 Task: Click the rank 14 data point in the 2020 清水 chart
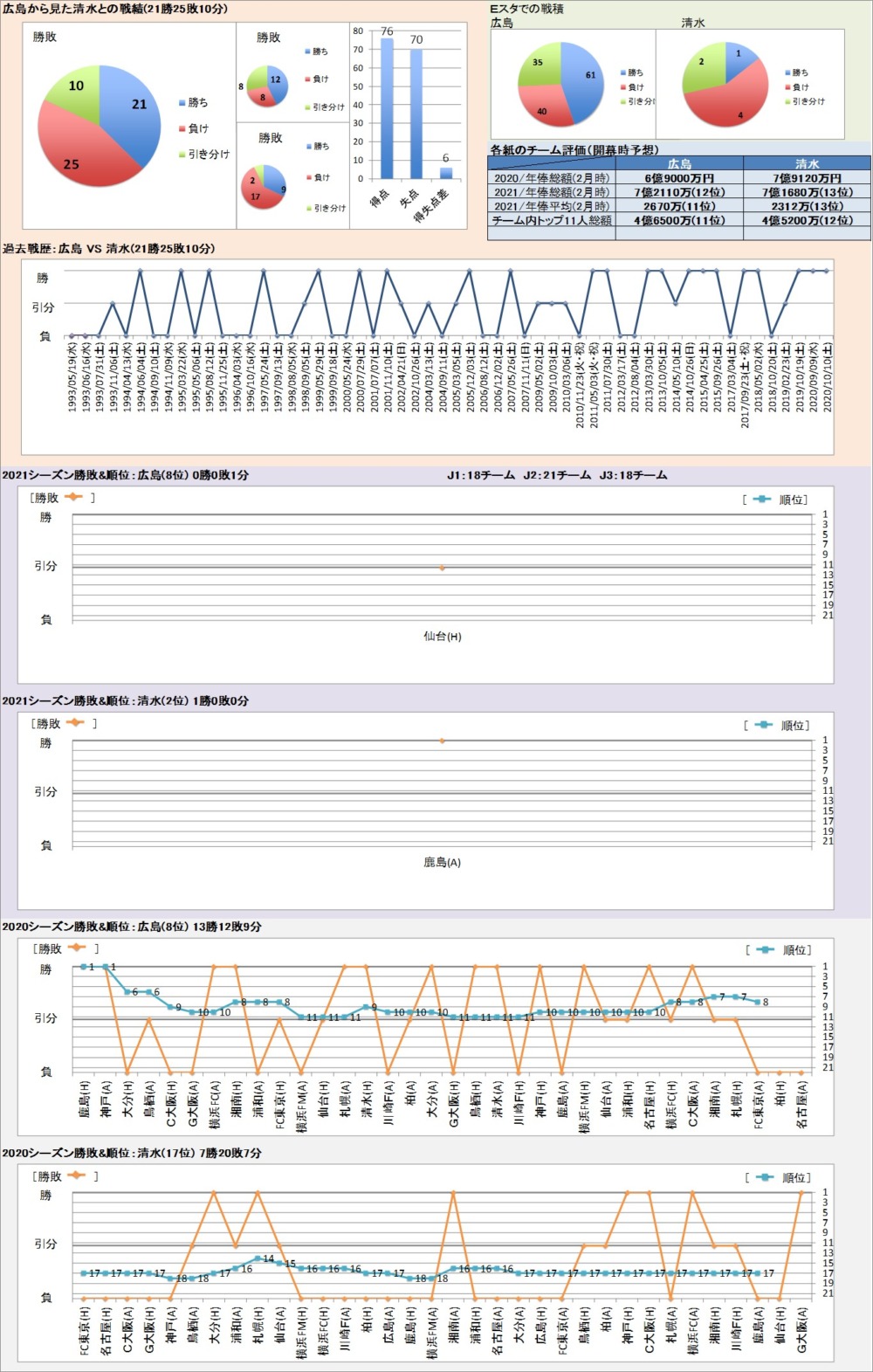pos(258,1258)
